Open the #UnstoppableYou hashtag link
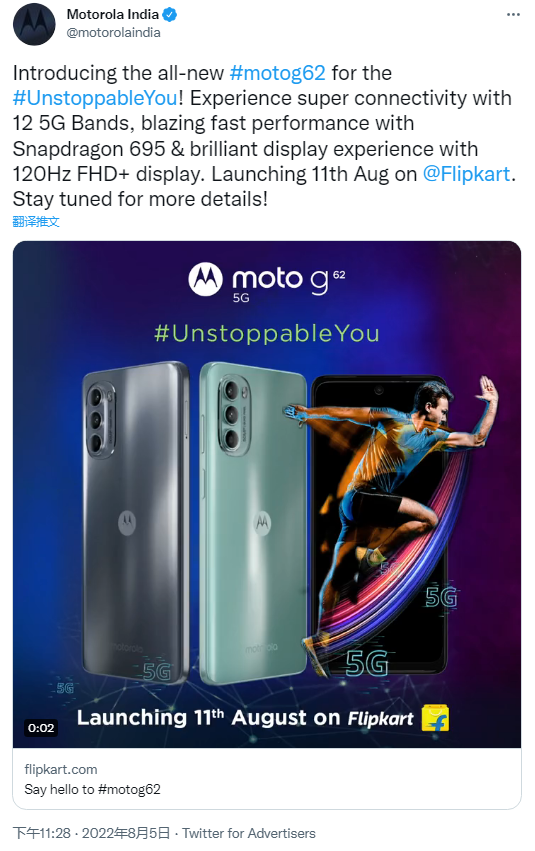Screen dimensions: 535x851 [95, 98]
